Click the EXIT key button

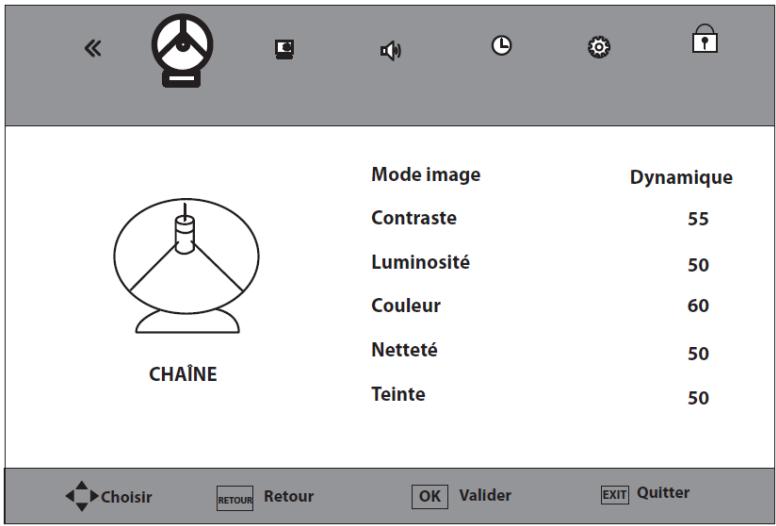[615, 494]
